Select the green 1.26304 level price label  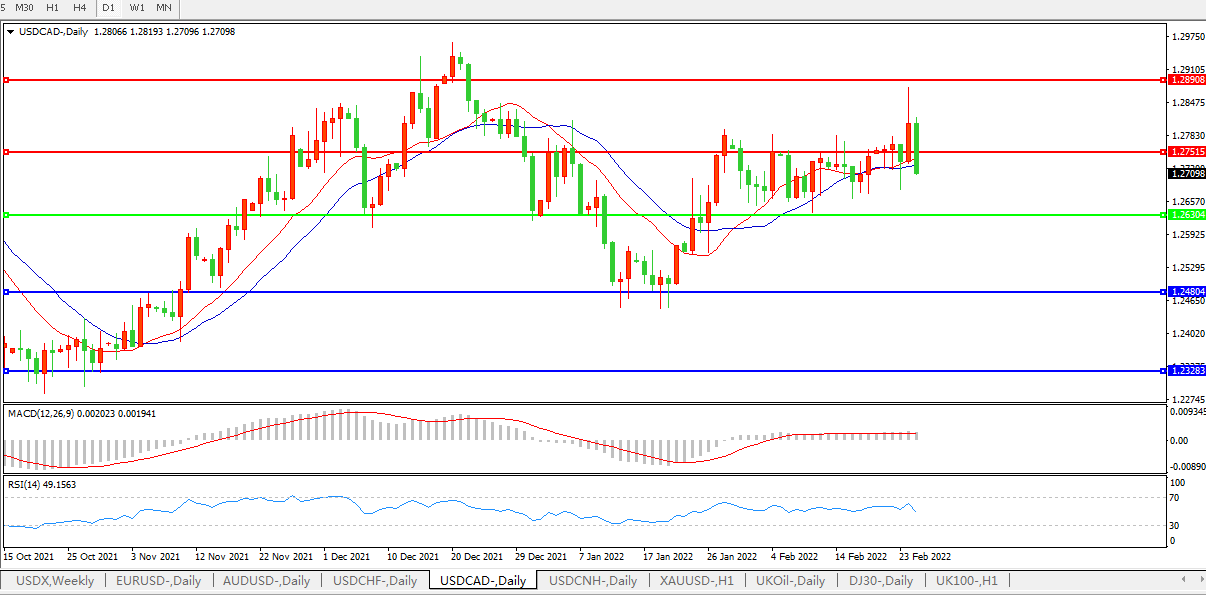coord(1186,215)
